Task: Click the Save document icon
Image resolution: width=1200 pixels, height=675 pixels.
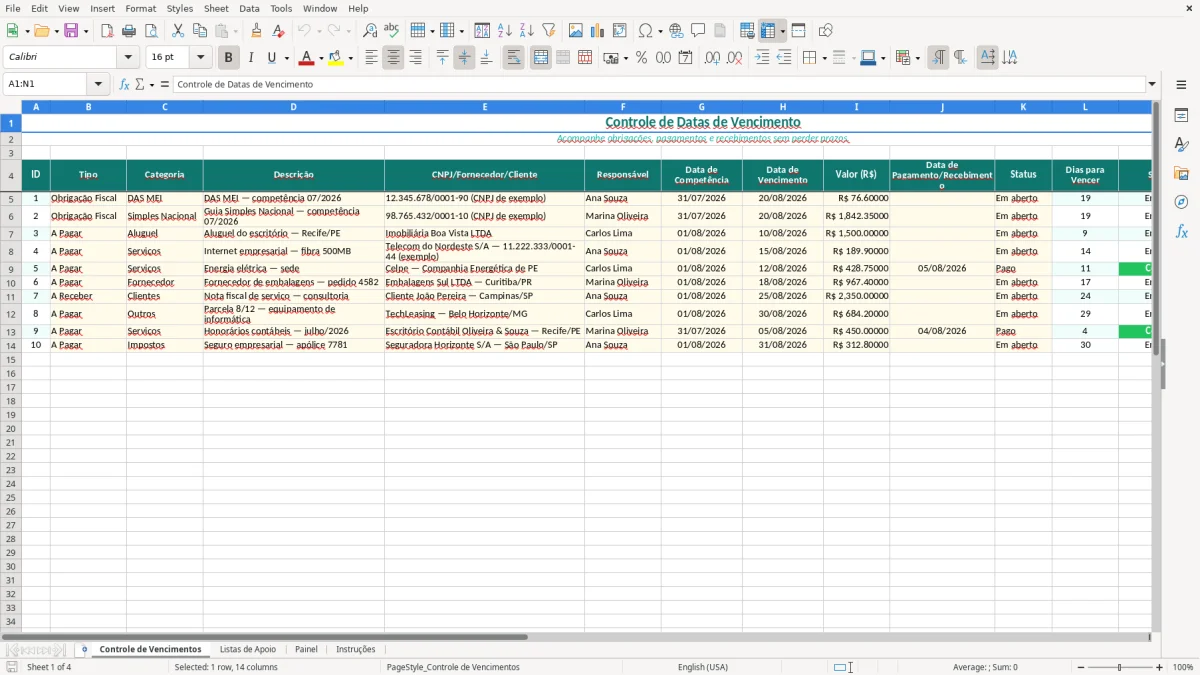Action: (70, 31)
